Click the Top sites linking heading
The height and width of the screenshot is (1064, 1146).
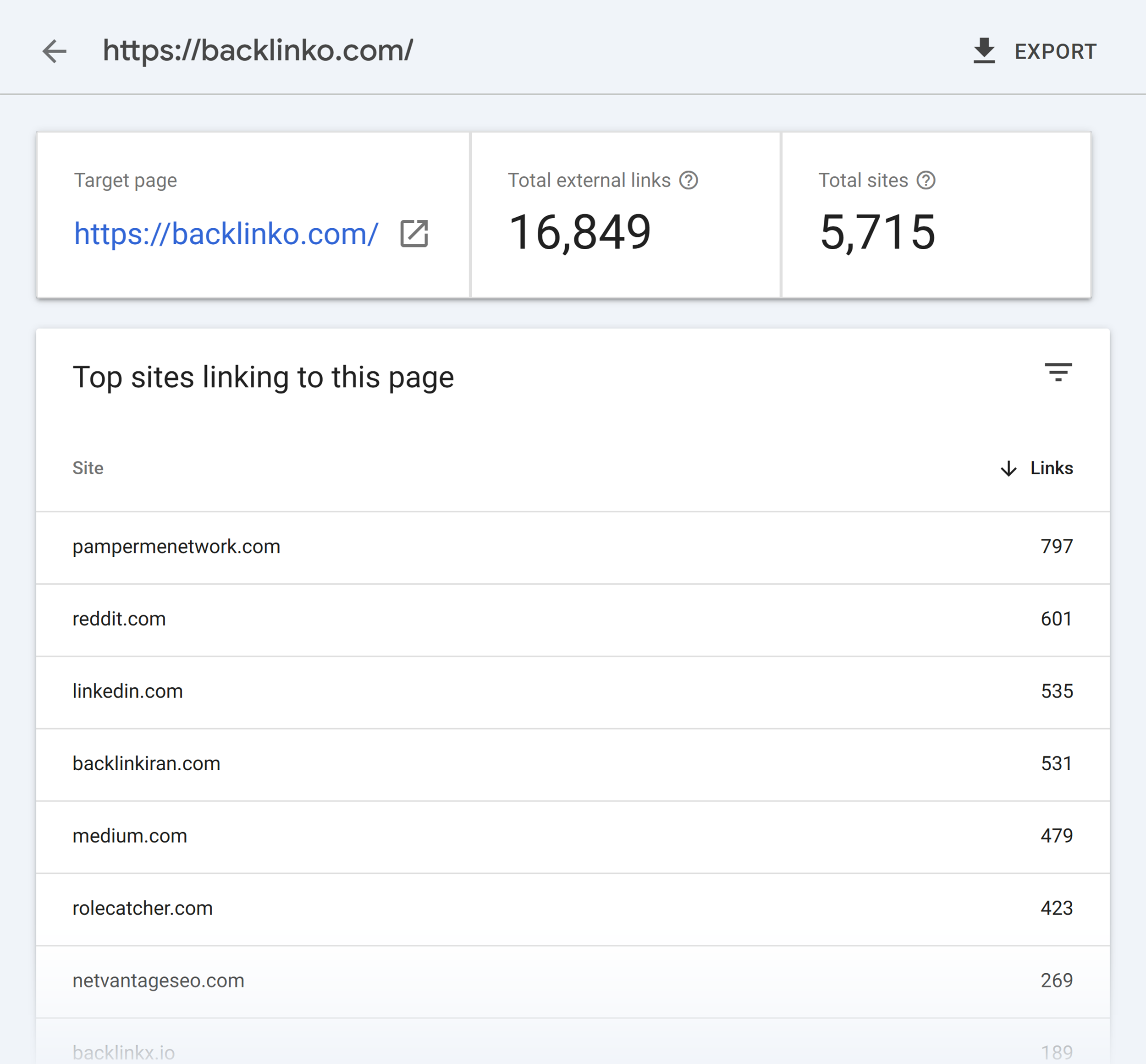[263, 378]
